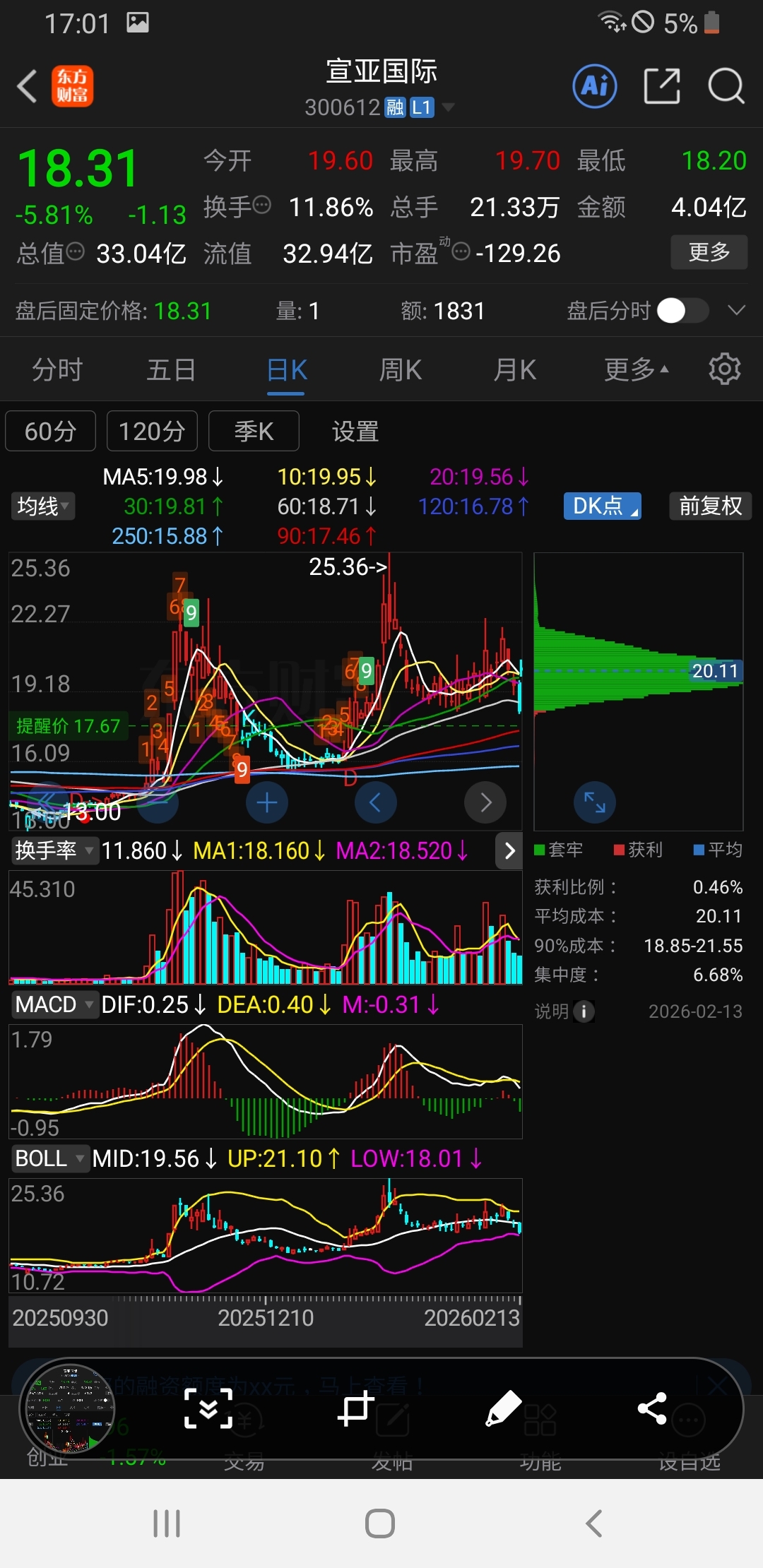Tap the 提醒价 17.67 alert label
The height and width of the screenshot is (1568, 763).
click(x=68, y=725)
